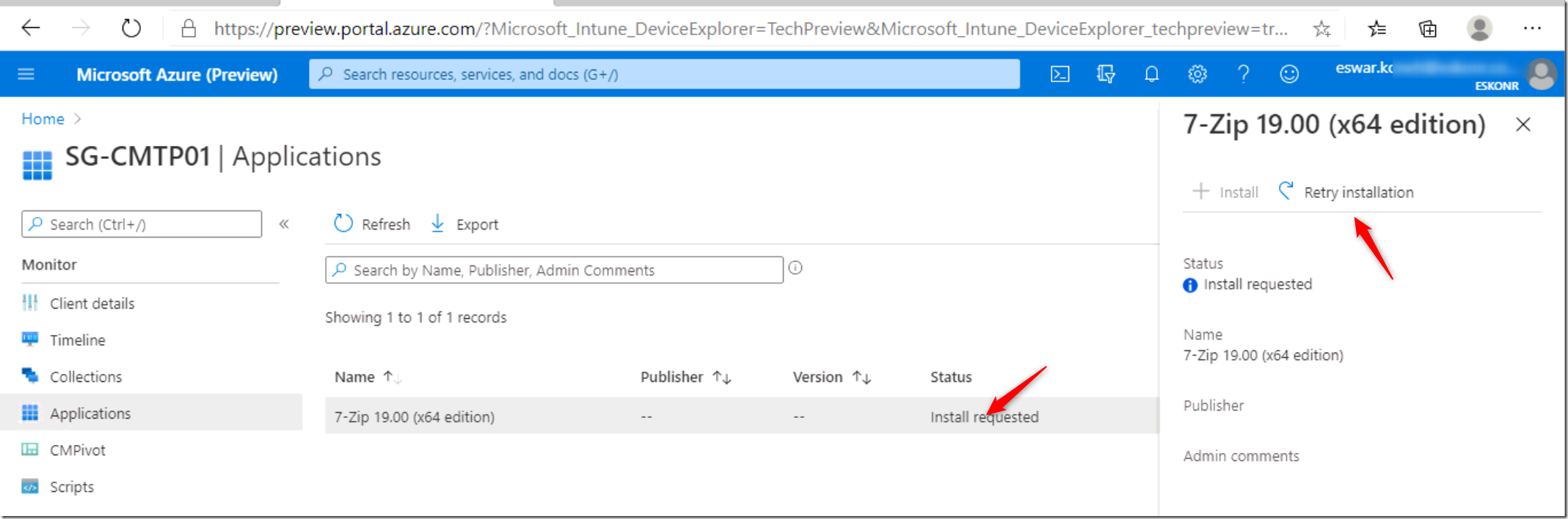Viewport: 1568px width, 519px height.
Task: Click the SG-CMTP01 Applications blade icon
Action: pos(37,164)
